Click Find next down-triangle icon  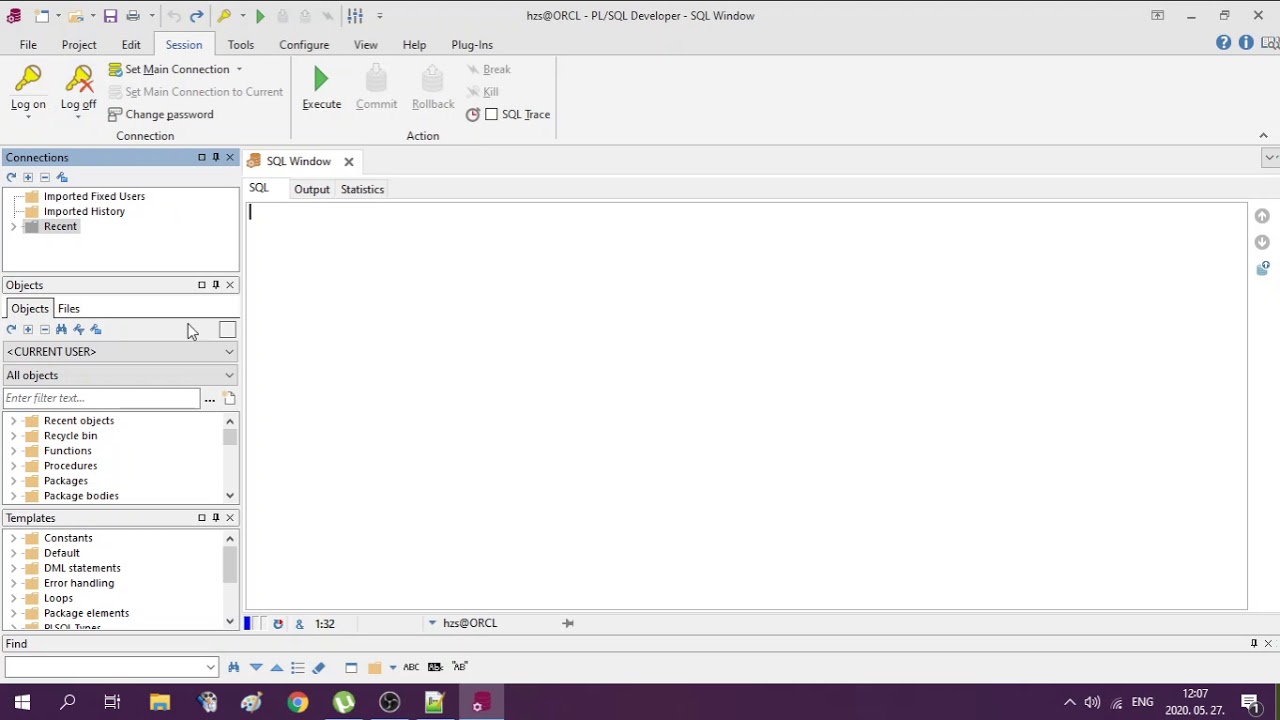(x=256, y=667)
